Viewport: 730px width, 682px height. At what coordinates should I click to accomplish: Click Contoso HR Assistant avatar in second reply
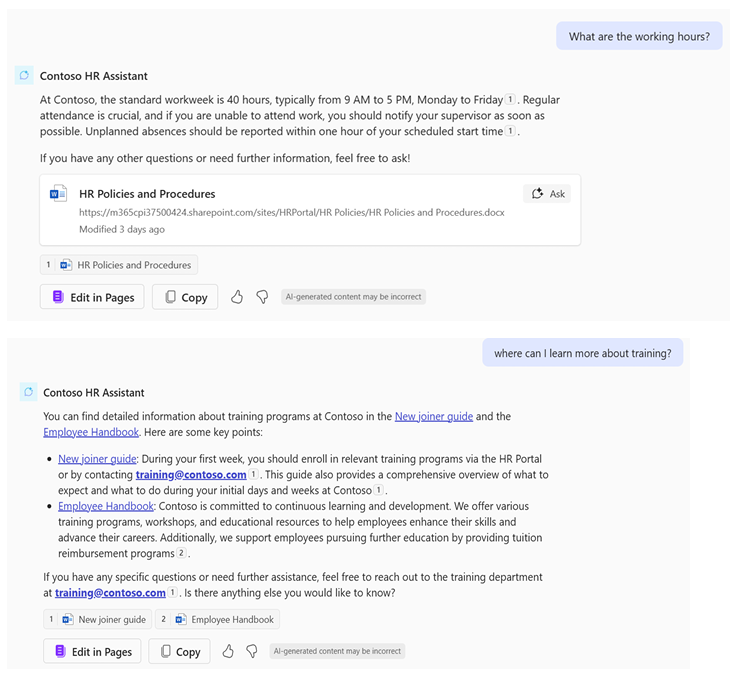coord(28,392)
